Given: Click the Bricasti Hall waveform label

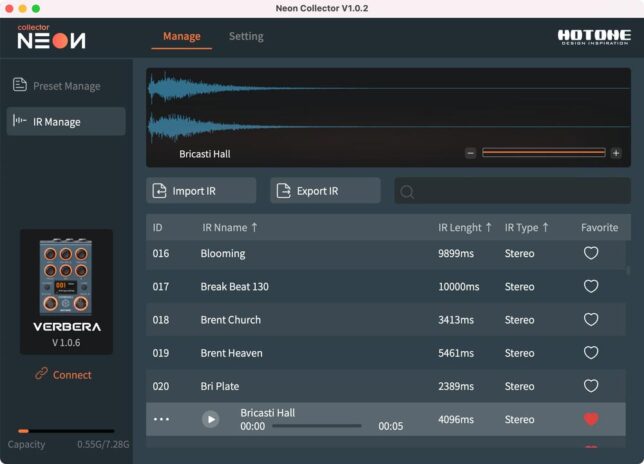Looking at the screenshot, I should pos(205,154).
